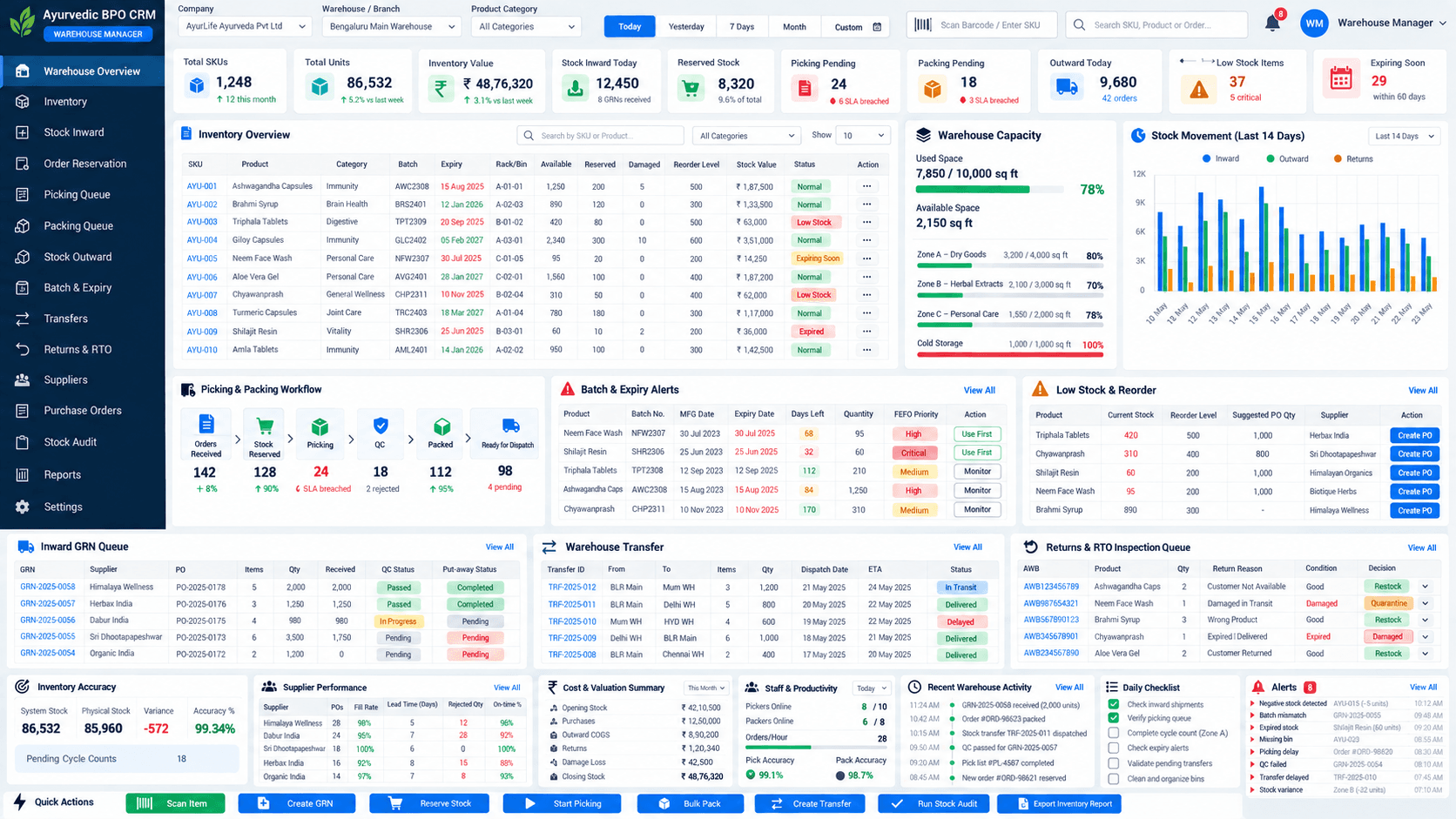The image size is (1456, 819).
Task: Click the Search SKU, Product or Order field
Action: click(1156, 25)
